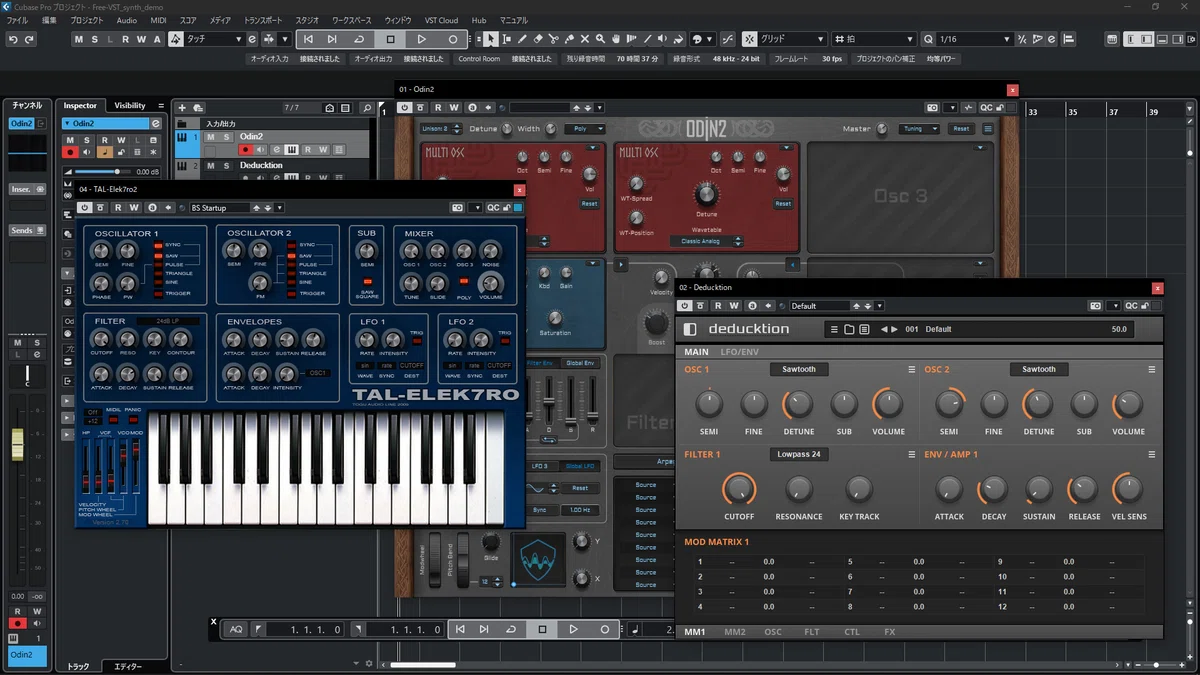Screen dimensions: 1200x675
Task: Toggle Odin2 plugin bypass power button
Action: click(x=407, y=107)
